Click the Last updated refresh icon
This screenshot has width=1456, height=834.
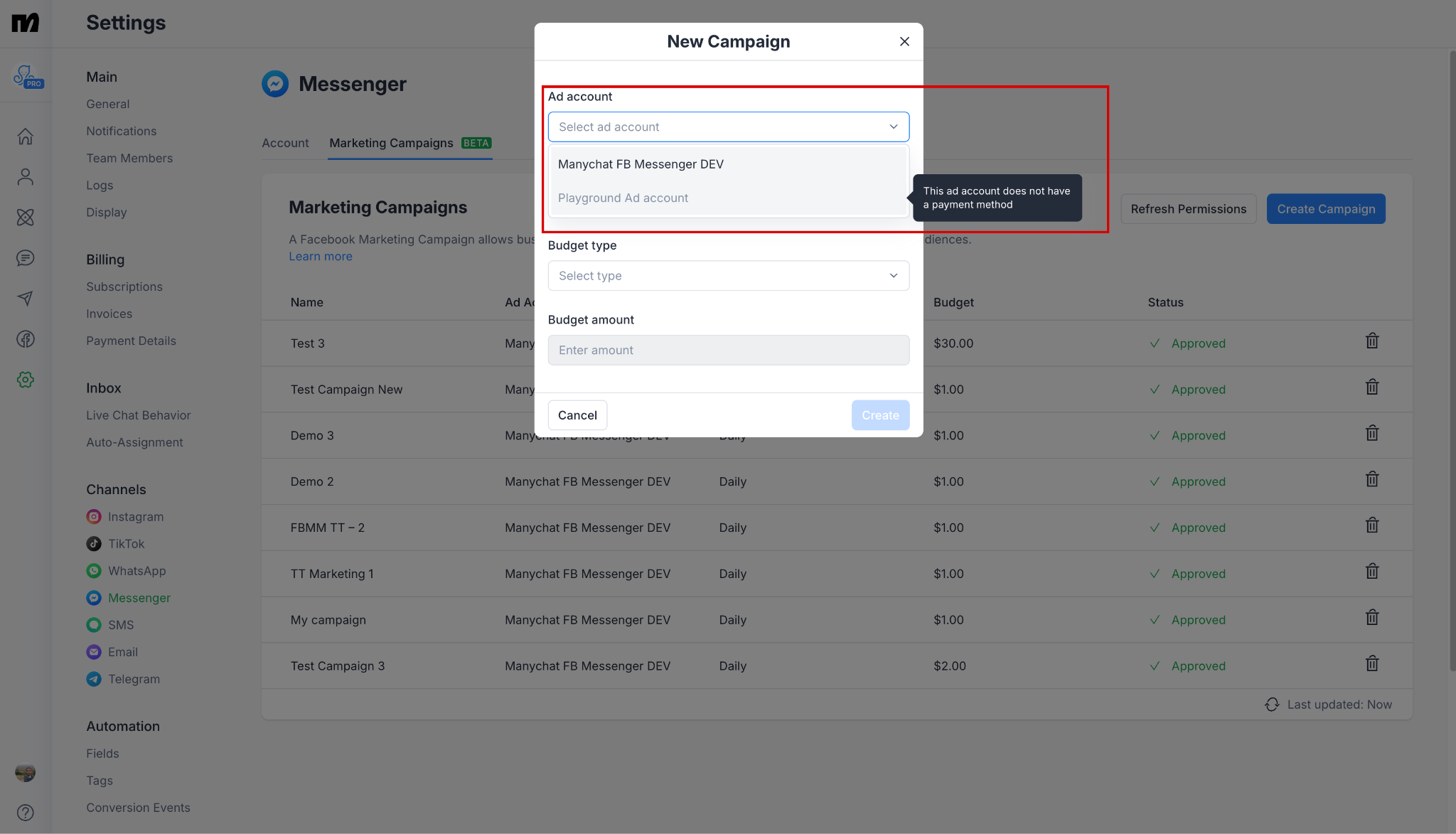coord(1272,705)
